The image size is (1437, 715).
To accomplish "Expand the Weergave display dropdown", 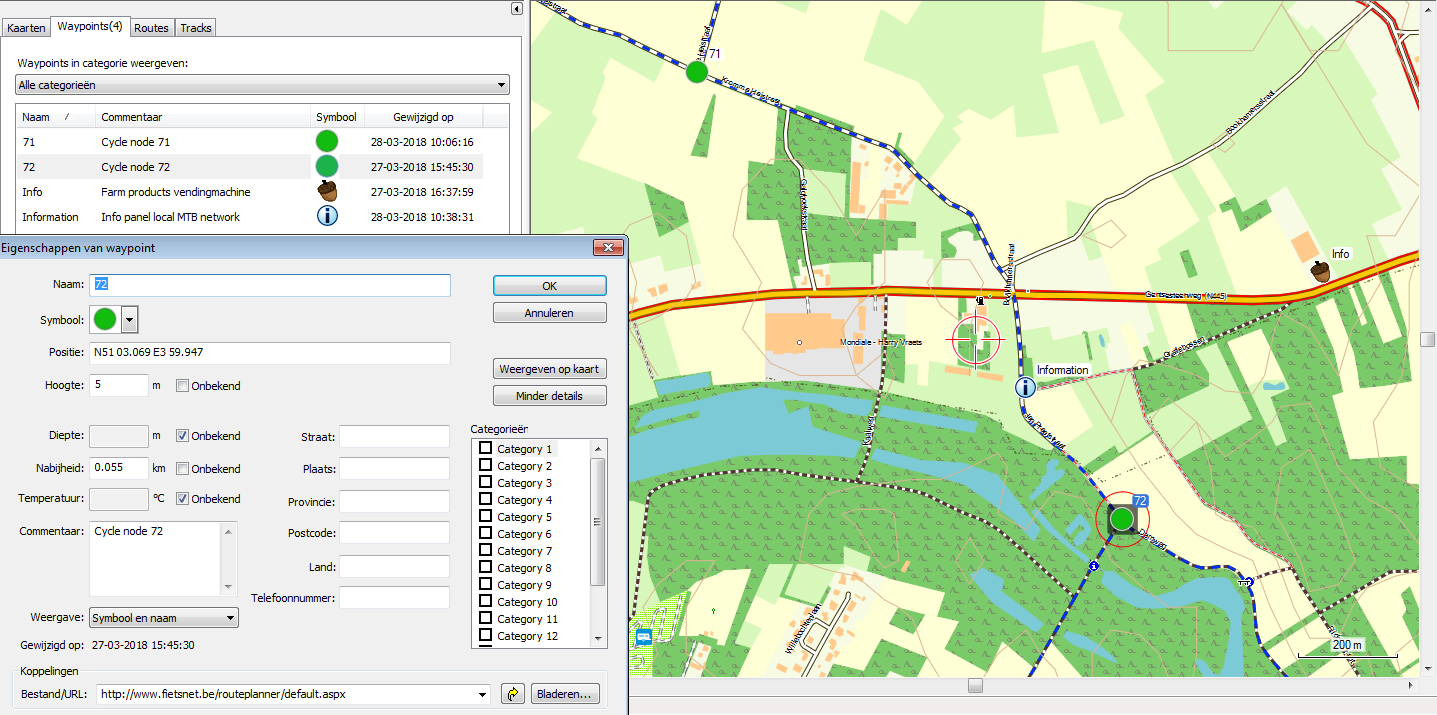I will coord(231,618).
